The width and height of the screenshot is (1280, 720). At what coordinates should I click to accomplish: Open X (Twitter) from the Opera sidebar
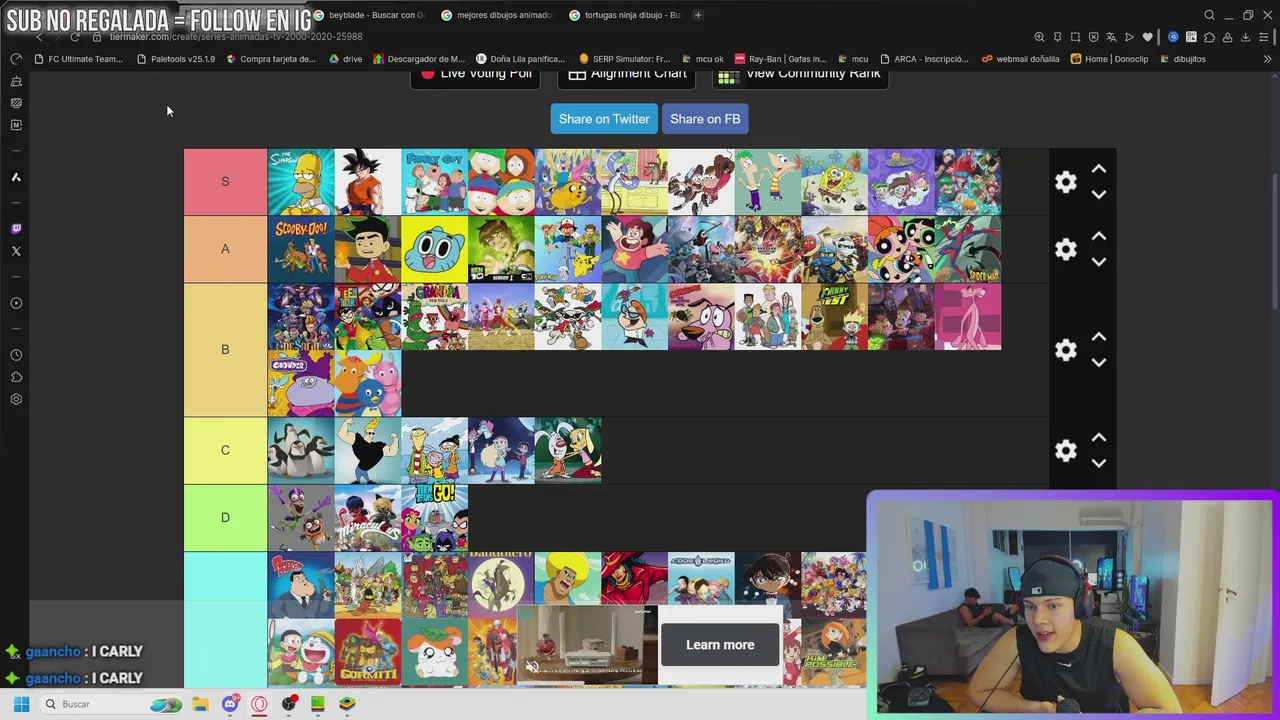16,251
